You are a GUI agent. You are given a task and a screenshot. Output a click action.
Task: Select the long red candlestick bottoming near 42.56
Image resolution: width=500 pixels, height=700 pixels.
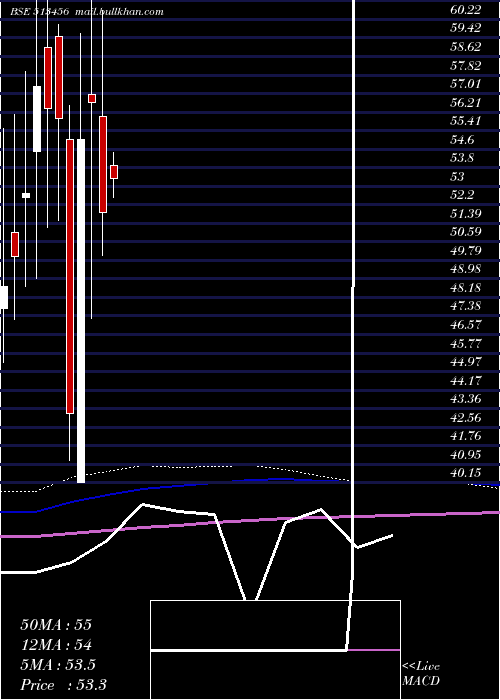[x=70, y=276]
